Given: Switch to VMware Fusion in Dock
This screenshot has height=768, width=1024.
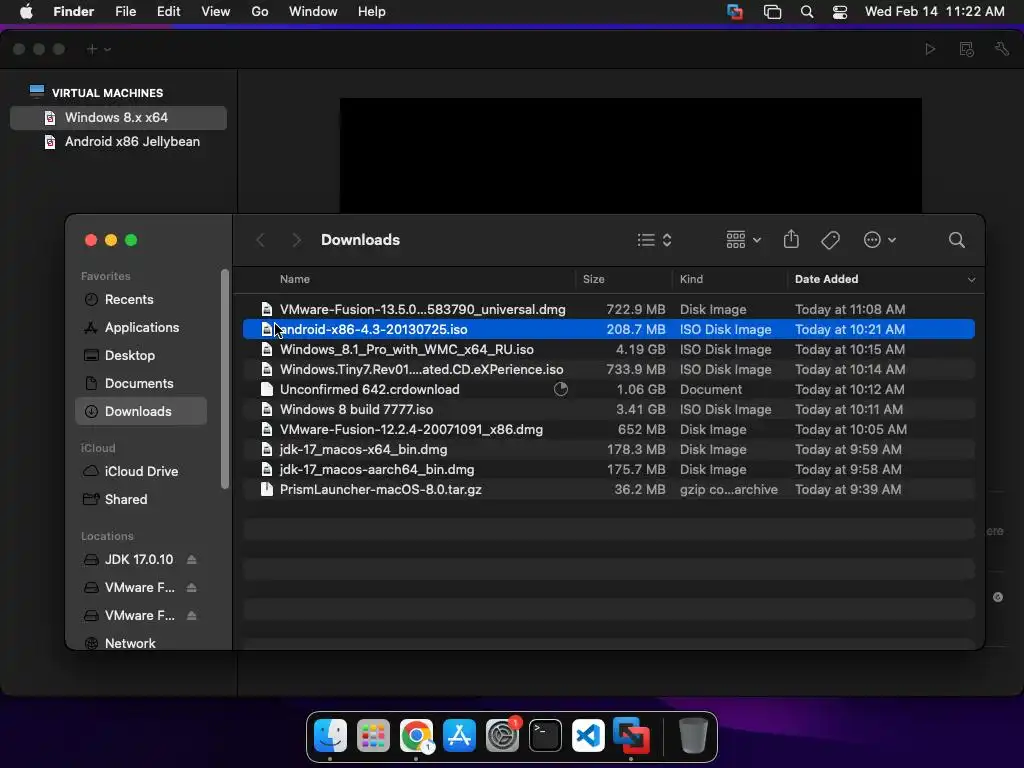Looking at the screenshot, I should [x=632, y=736].
